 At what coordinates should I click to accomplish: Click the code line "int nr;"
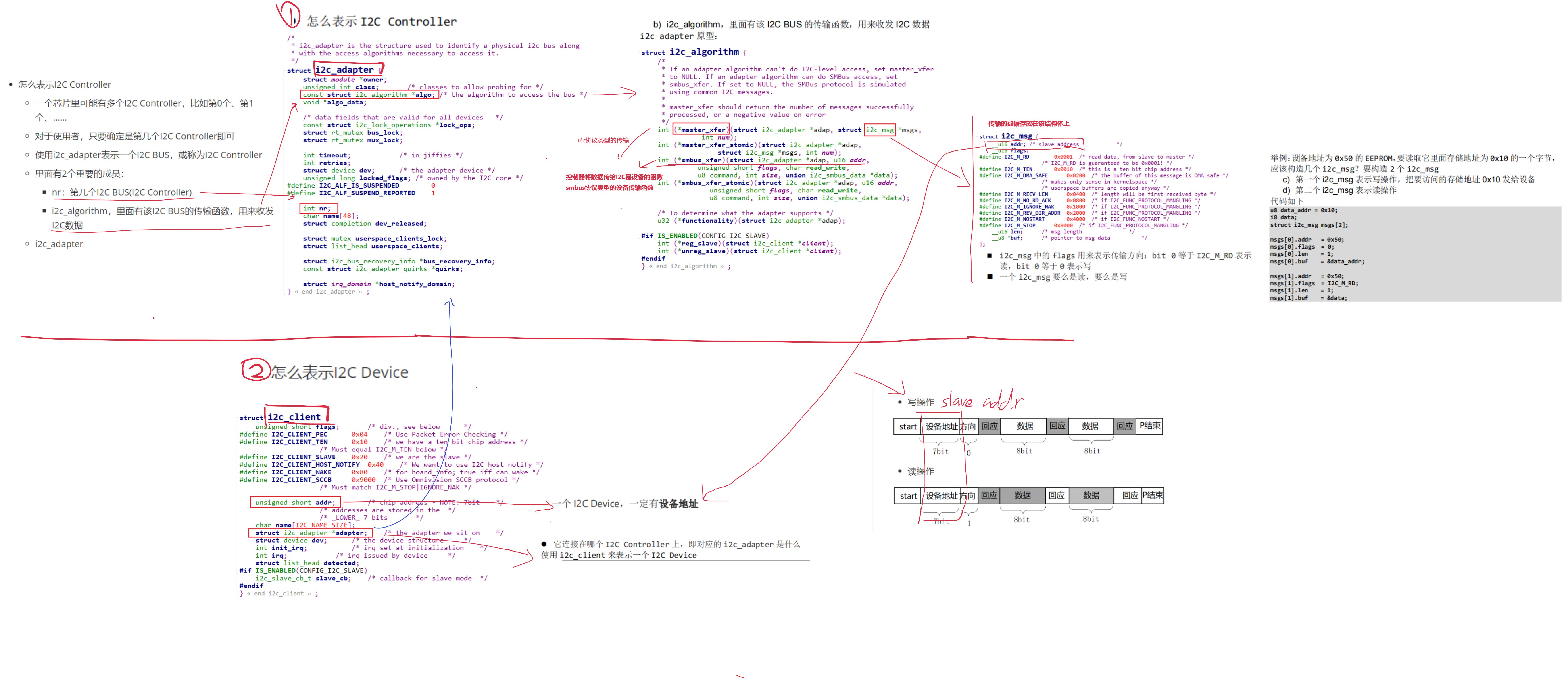pos(317,208)
